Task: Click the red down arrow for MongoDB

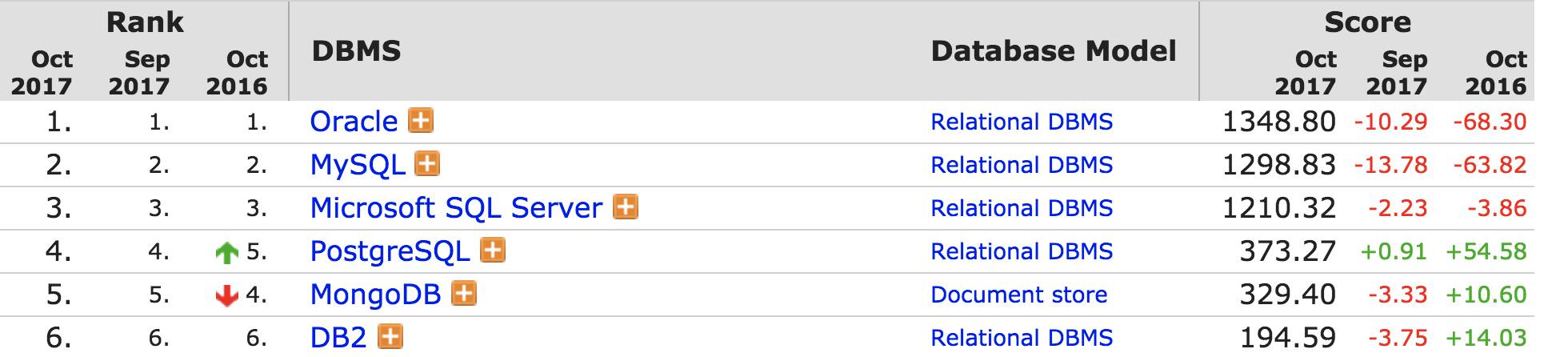Action: pos(227,296)
